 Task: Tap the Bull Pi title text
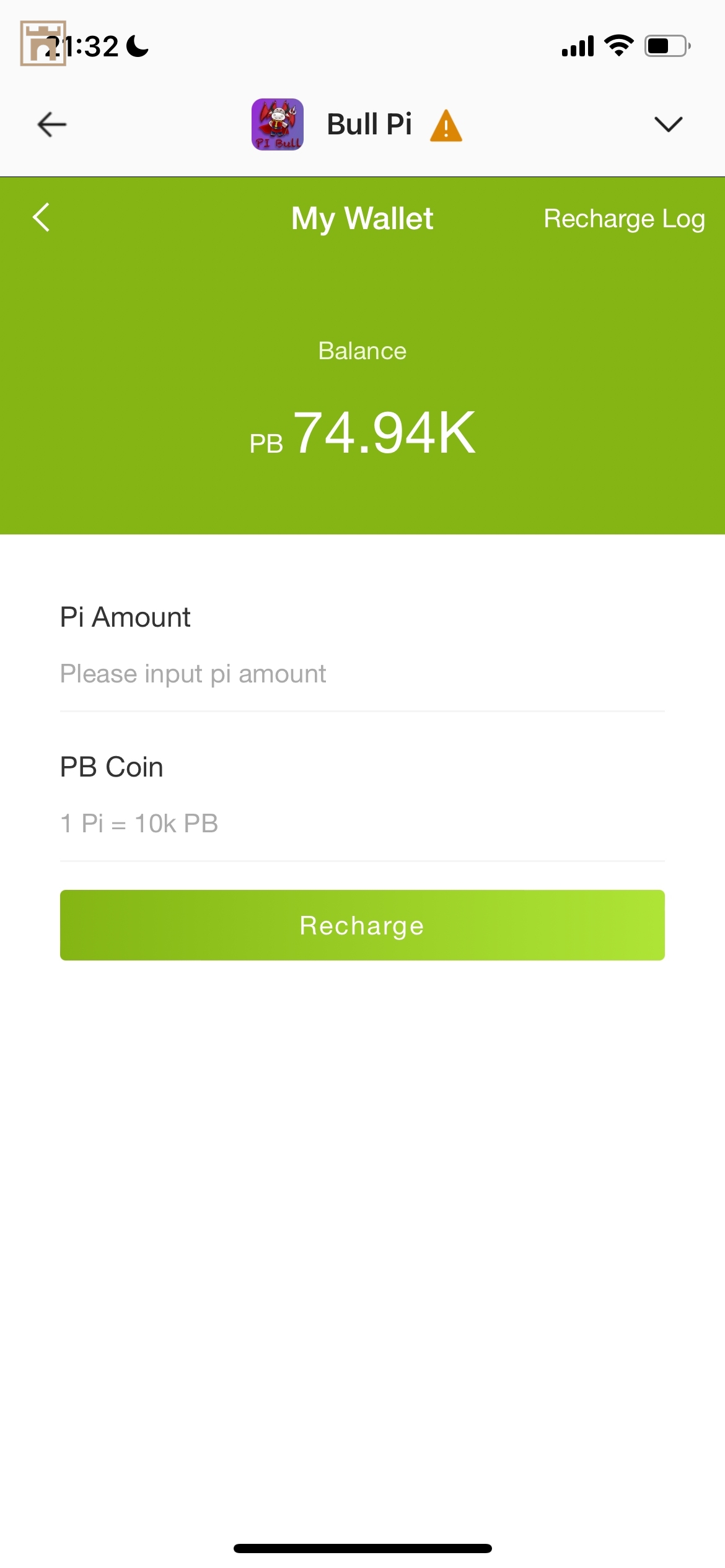(369, 124)
